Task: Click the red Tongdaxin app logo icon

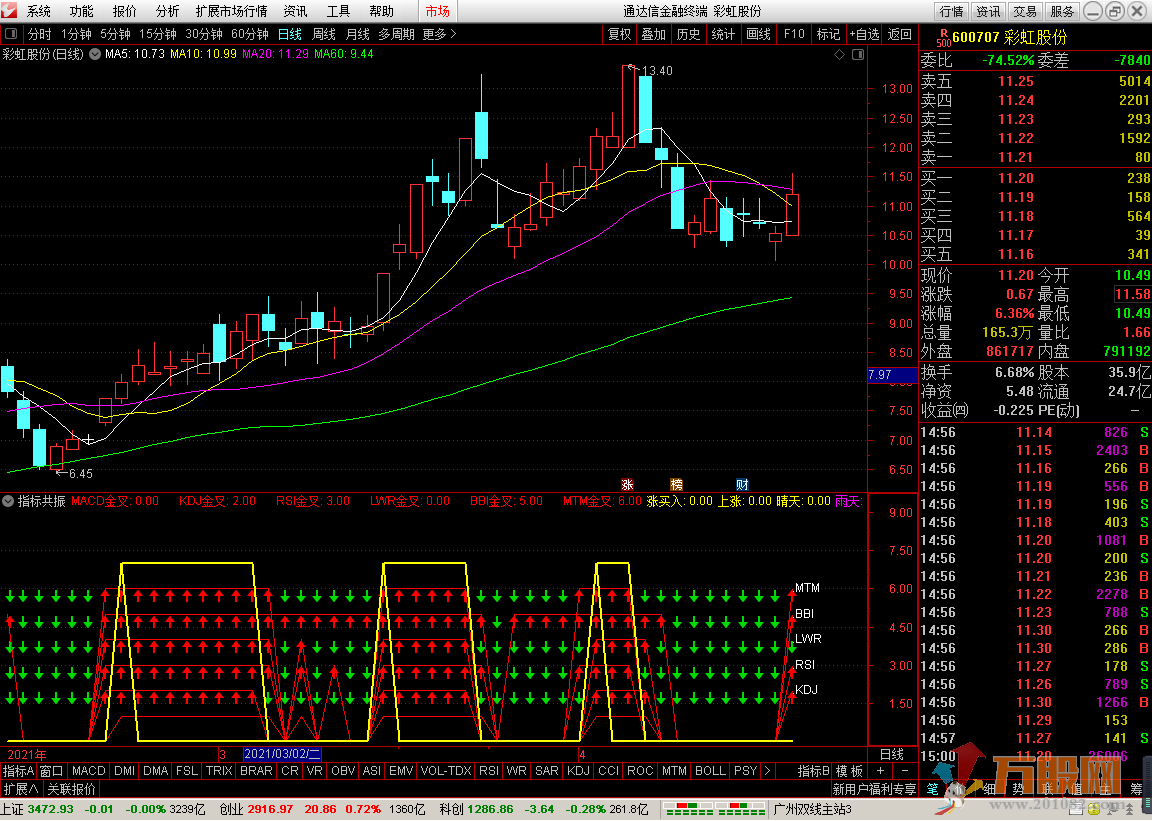Action: (x=9, y=11)
